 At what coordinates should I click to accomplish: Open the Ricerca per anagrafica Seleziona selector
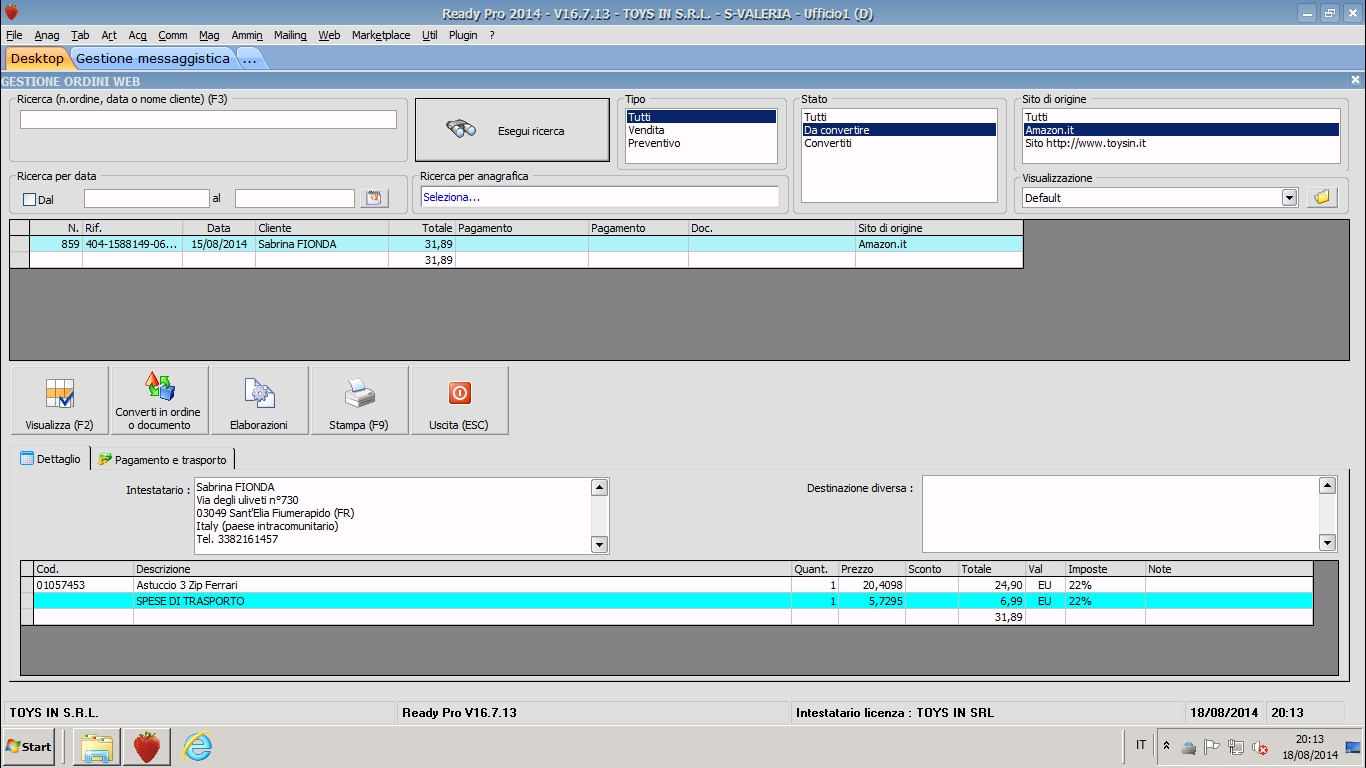(599, 197)
